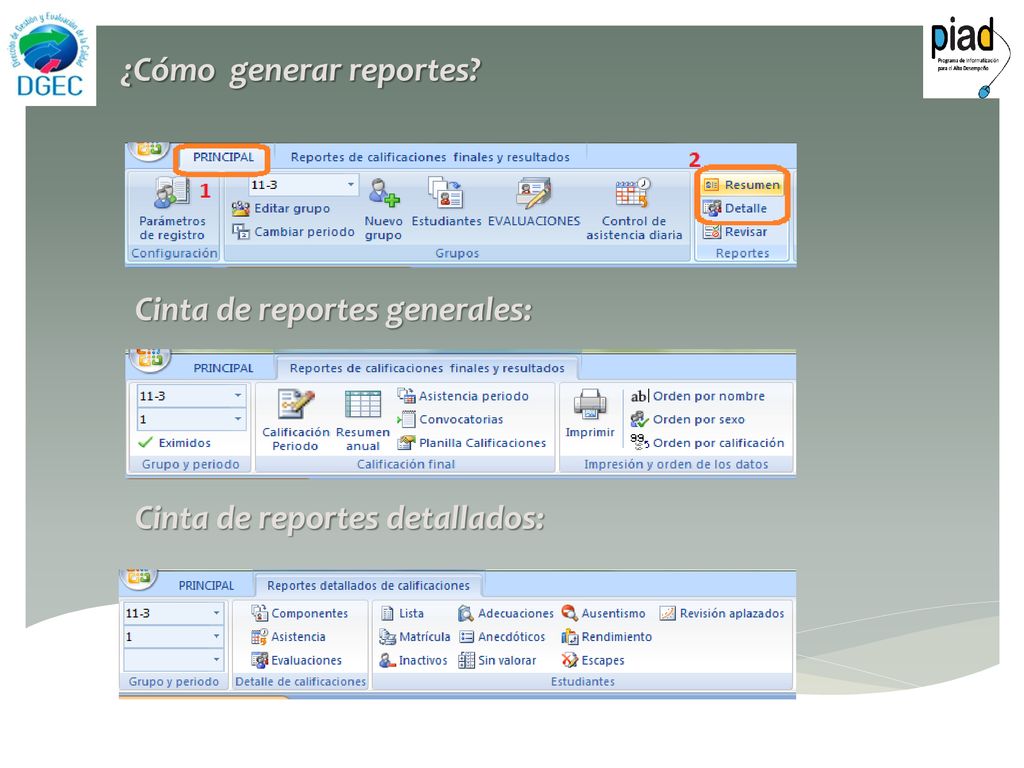Open Estudiantes in the Grupos section
Screen dimensions: 1024x768
(x=446, y=202)
